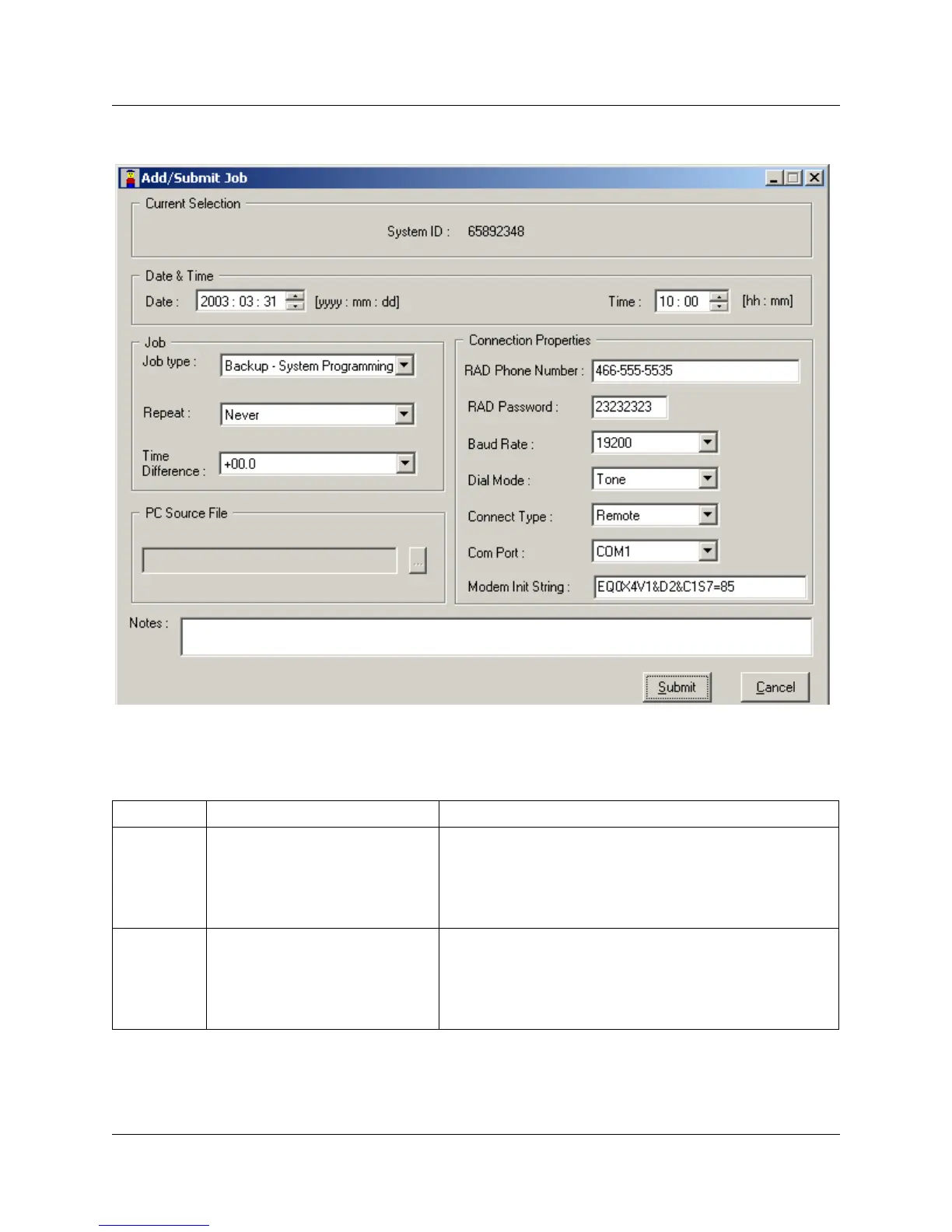Click the Modem Init String label
The width and height of the screenshot is (952, 1232).
point(519,587)
